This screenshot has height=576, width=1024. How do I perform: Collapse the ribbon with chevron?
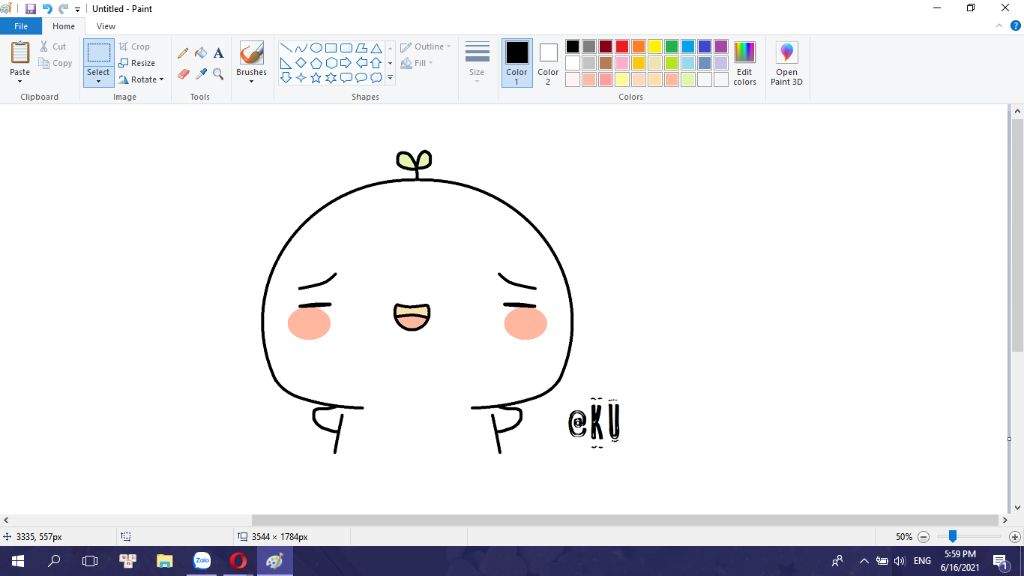(x=999, y=26)
